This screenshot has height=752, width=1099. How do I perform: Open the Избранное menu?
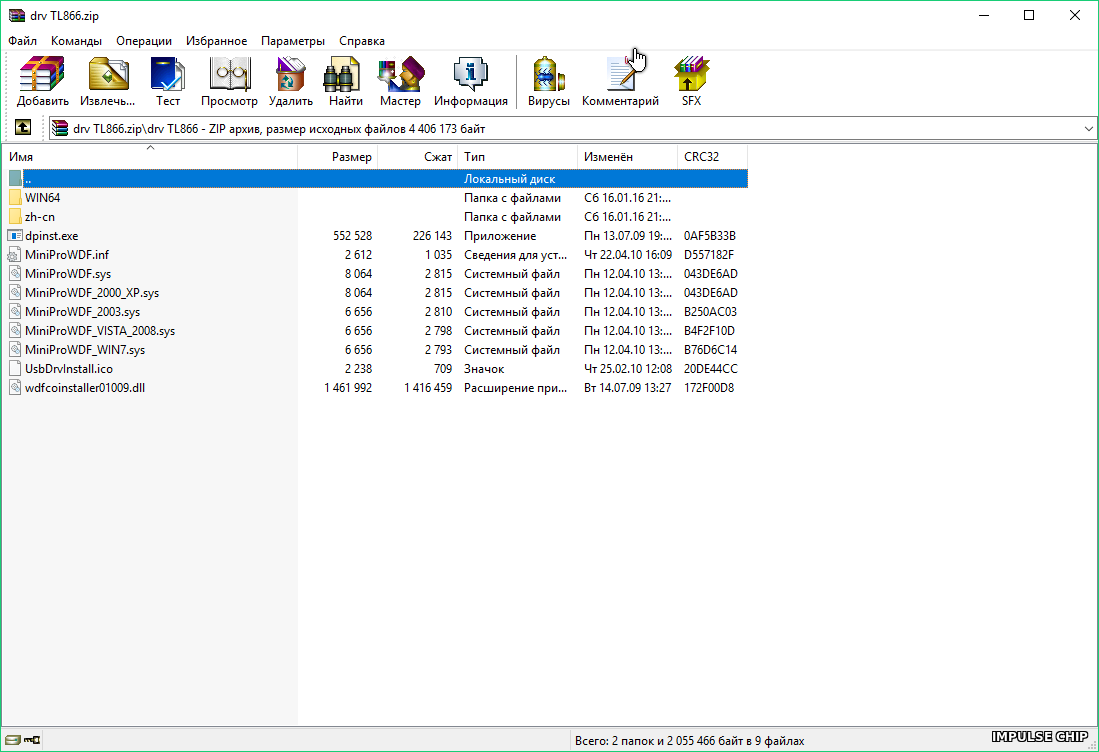pyautogui.click(x=217, y=41)
